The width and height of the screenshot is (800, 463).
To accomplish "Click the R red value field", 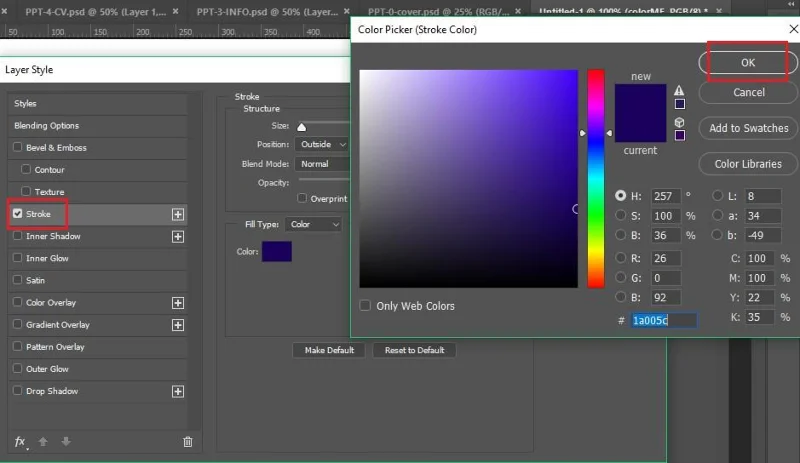I will pyautogui.click(x=665, y=258).
